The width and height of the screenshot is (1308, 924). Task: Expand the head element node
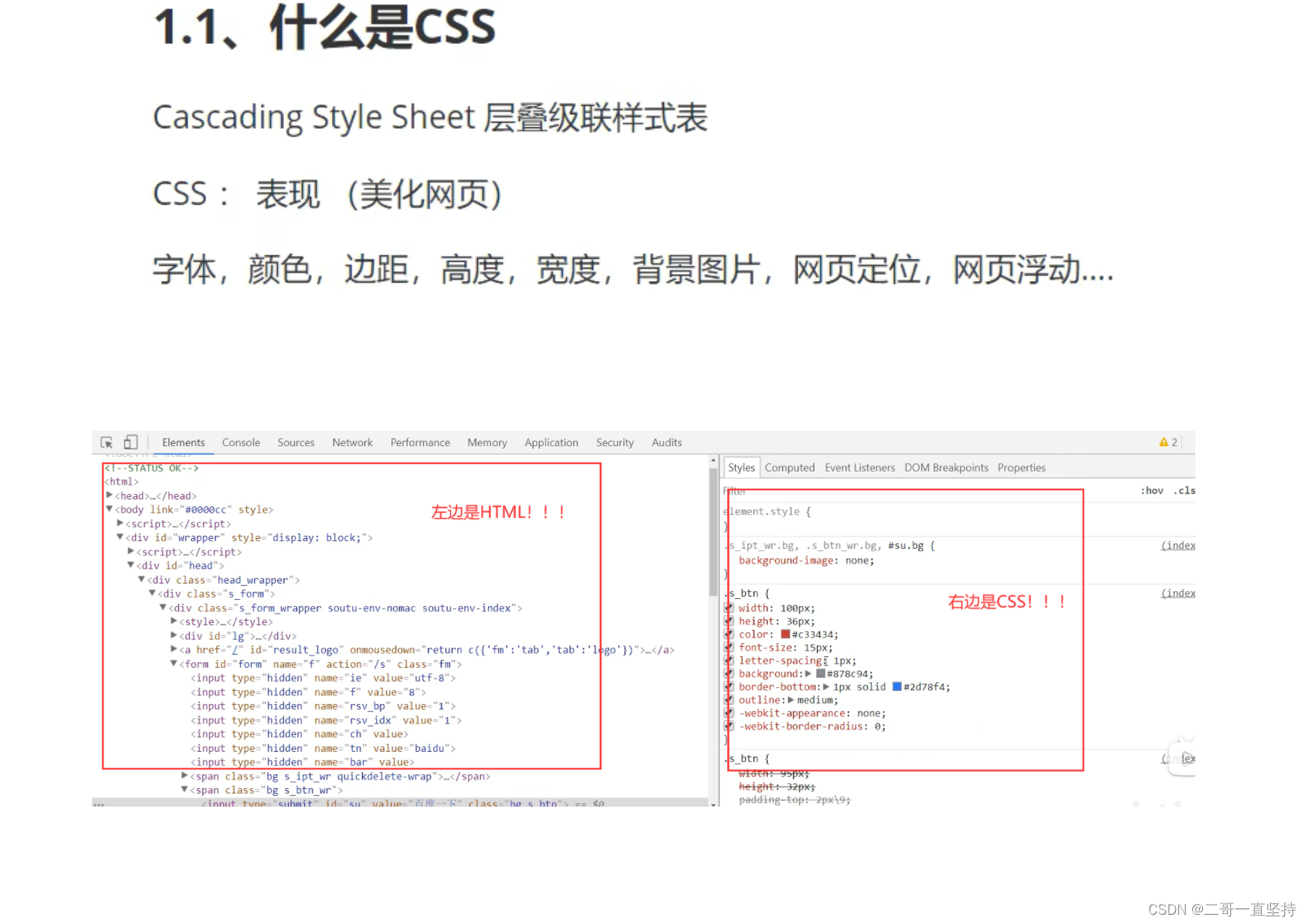pos(110,496)
